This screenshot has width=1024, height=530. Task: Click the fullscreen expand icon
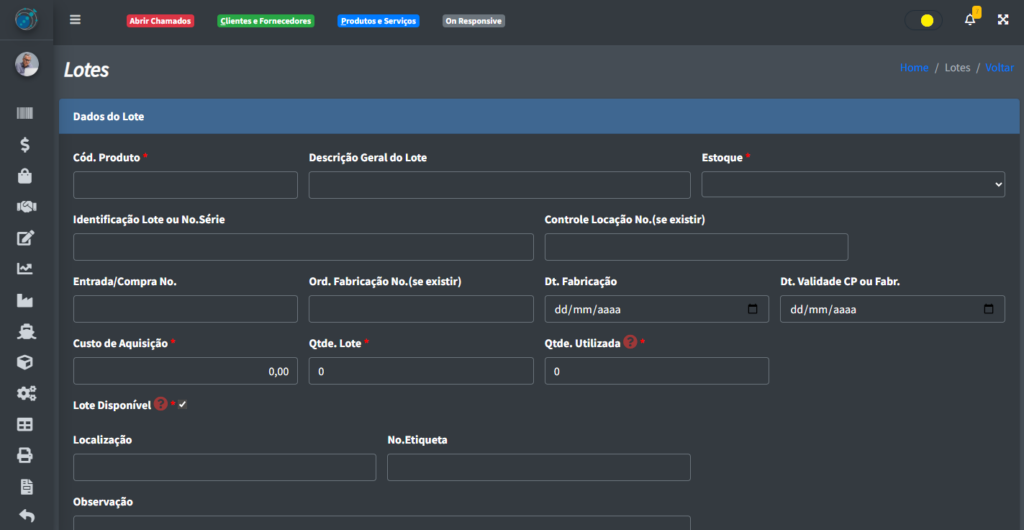coord(1003,20)
